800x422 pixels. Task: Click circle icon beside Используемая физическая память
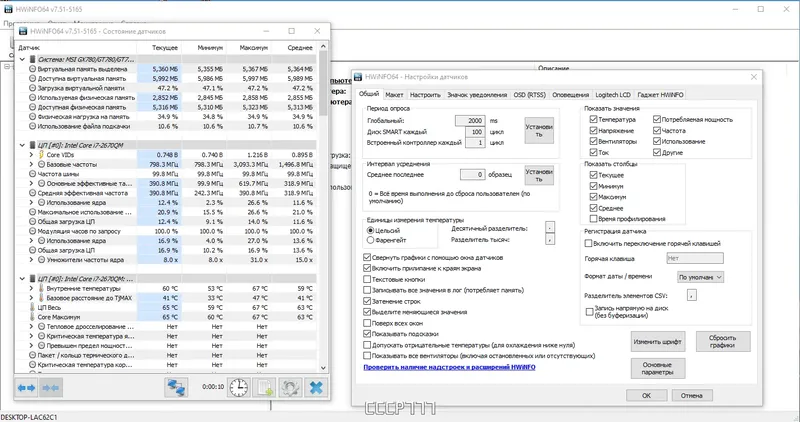tap(33, 97)
